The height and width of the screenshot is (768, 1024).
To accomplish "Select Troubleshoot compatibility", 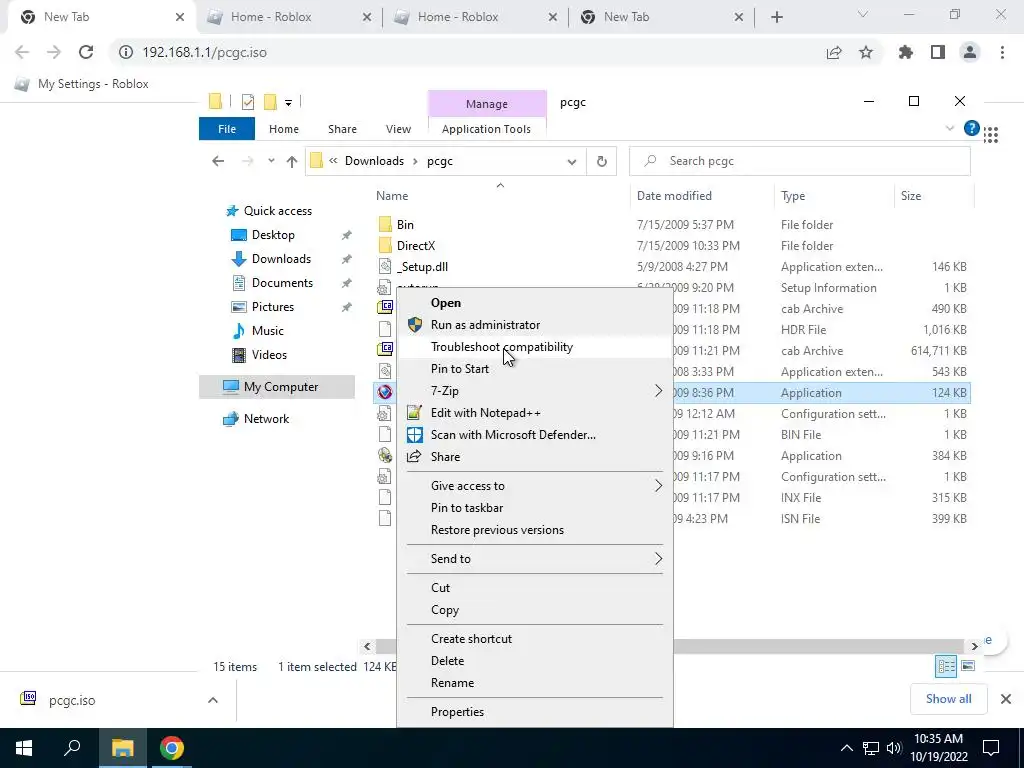I will pyautogui.click(x=502, y=347).
